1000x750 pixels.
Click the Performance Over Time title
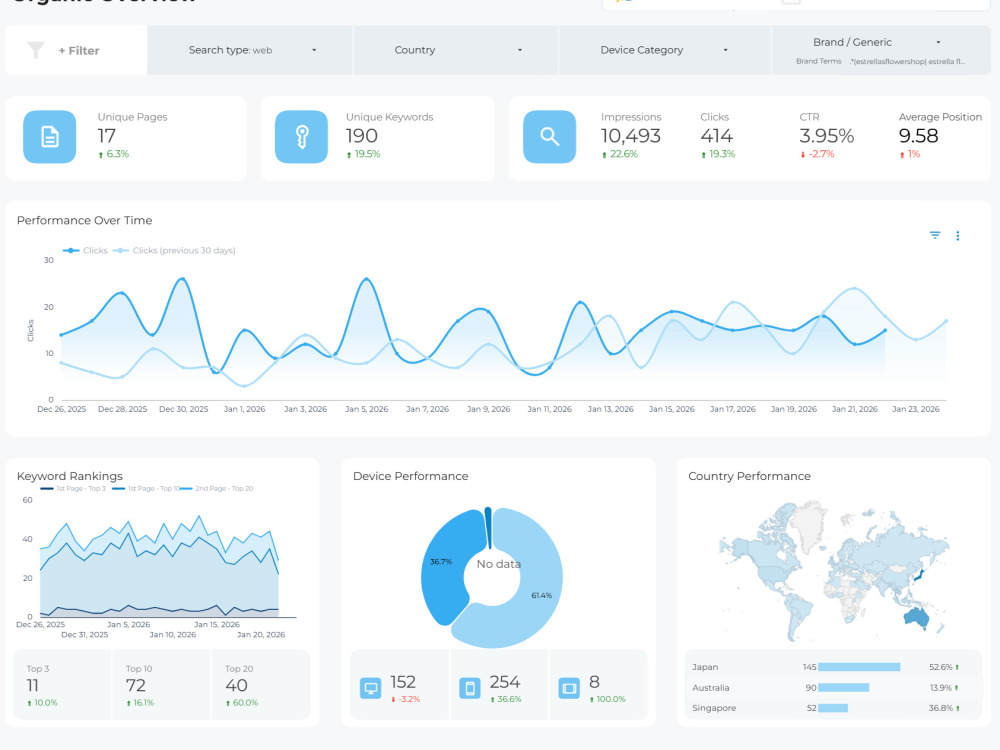(x=84, y=220)
